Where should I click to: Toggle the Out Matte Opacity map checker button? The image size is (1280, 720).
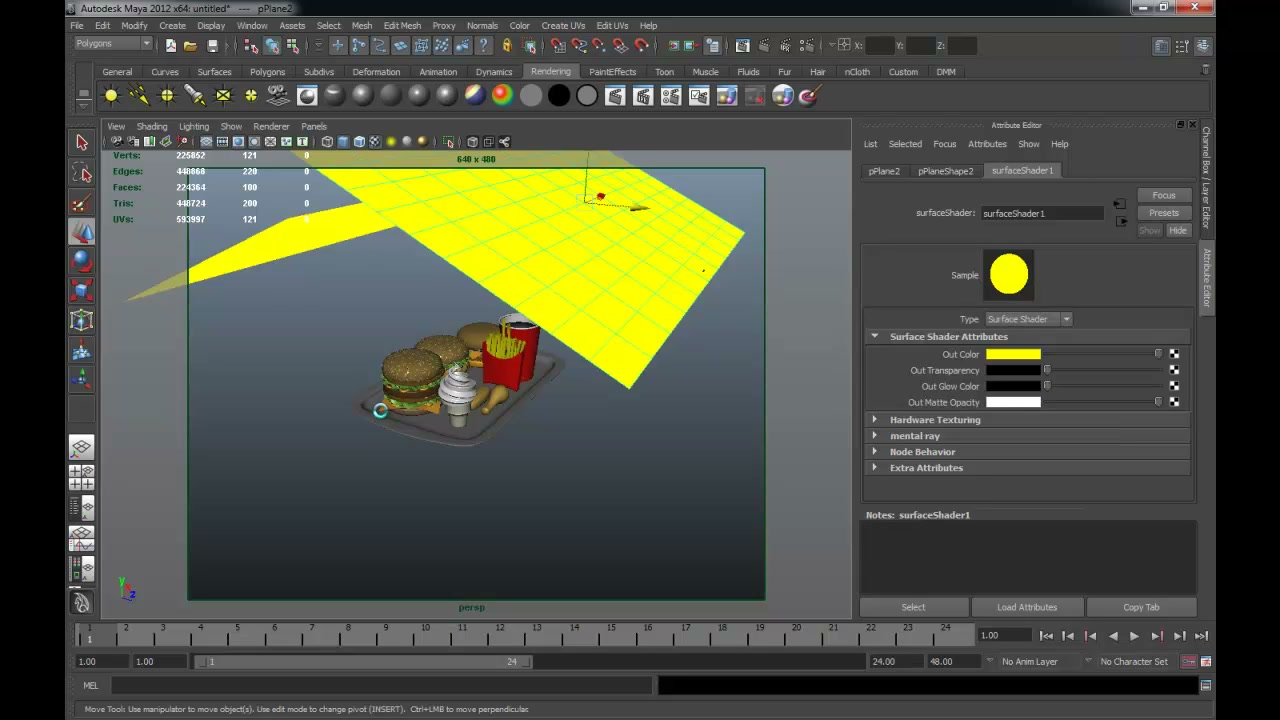[1174, 402]
